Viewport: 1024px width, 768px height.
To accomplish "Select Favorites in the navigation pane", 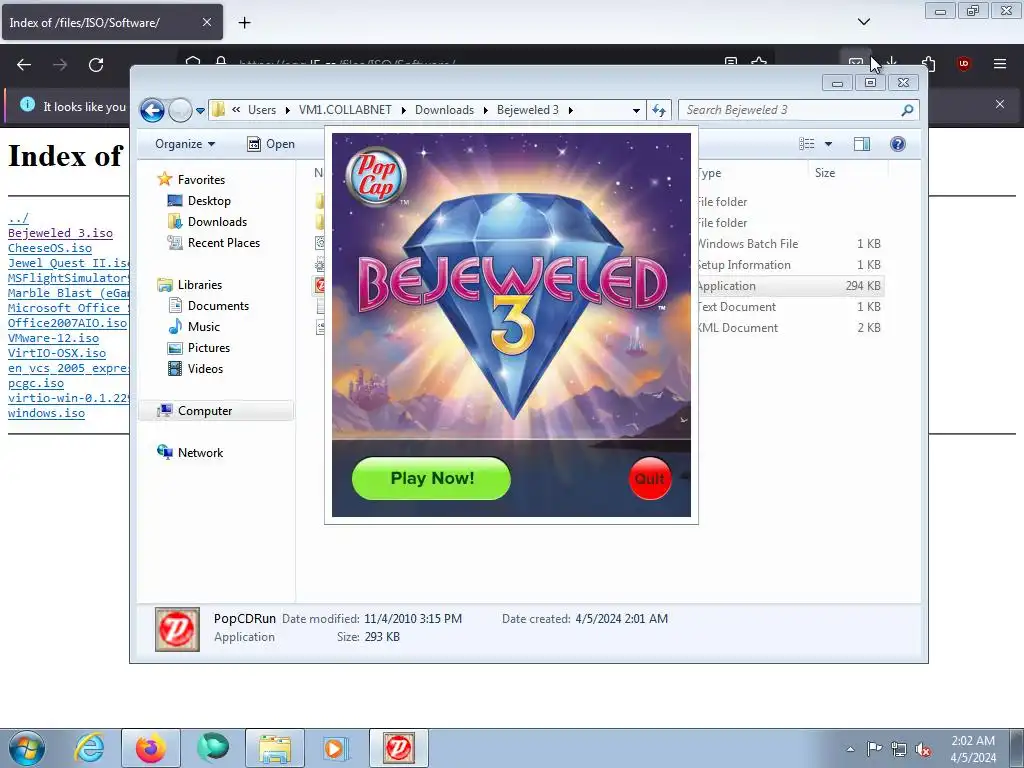I will tap(191, 179).
